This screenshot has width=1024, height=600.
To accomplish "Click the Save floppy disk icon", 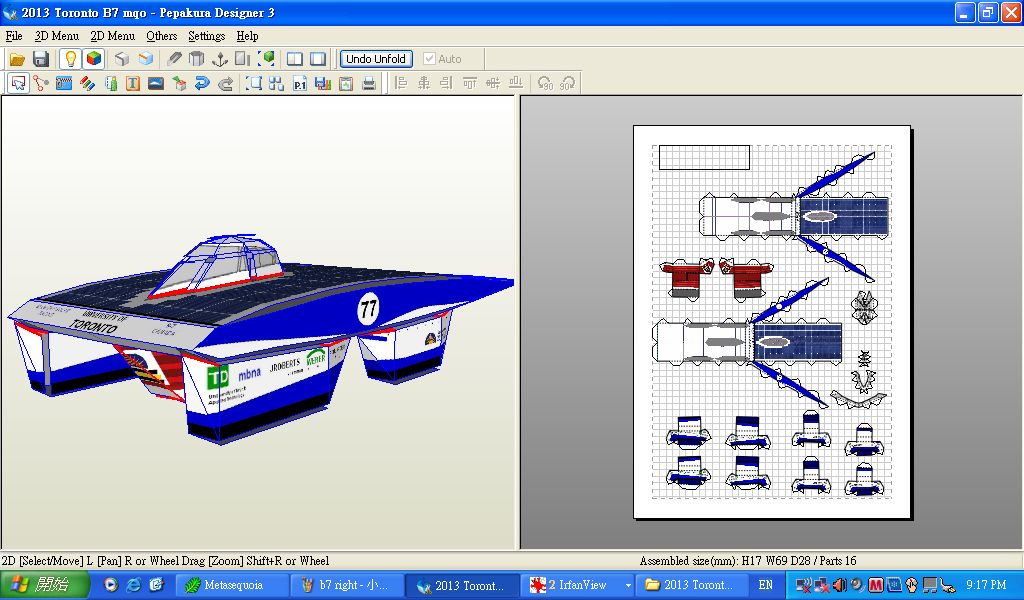I will (40, 59).
